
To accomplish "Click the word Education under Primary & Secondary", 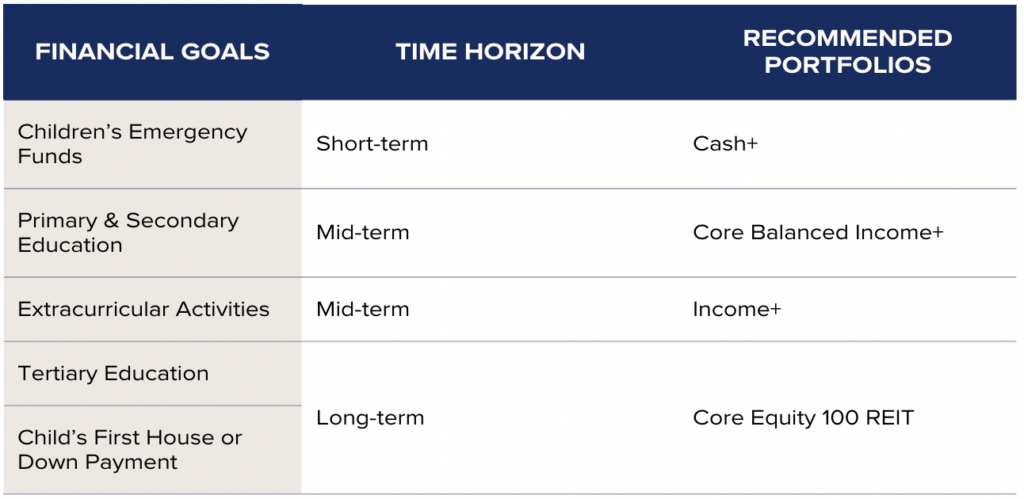I will 70,246.
